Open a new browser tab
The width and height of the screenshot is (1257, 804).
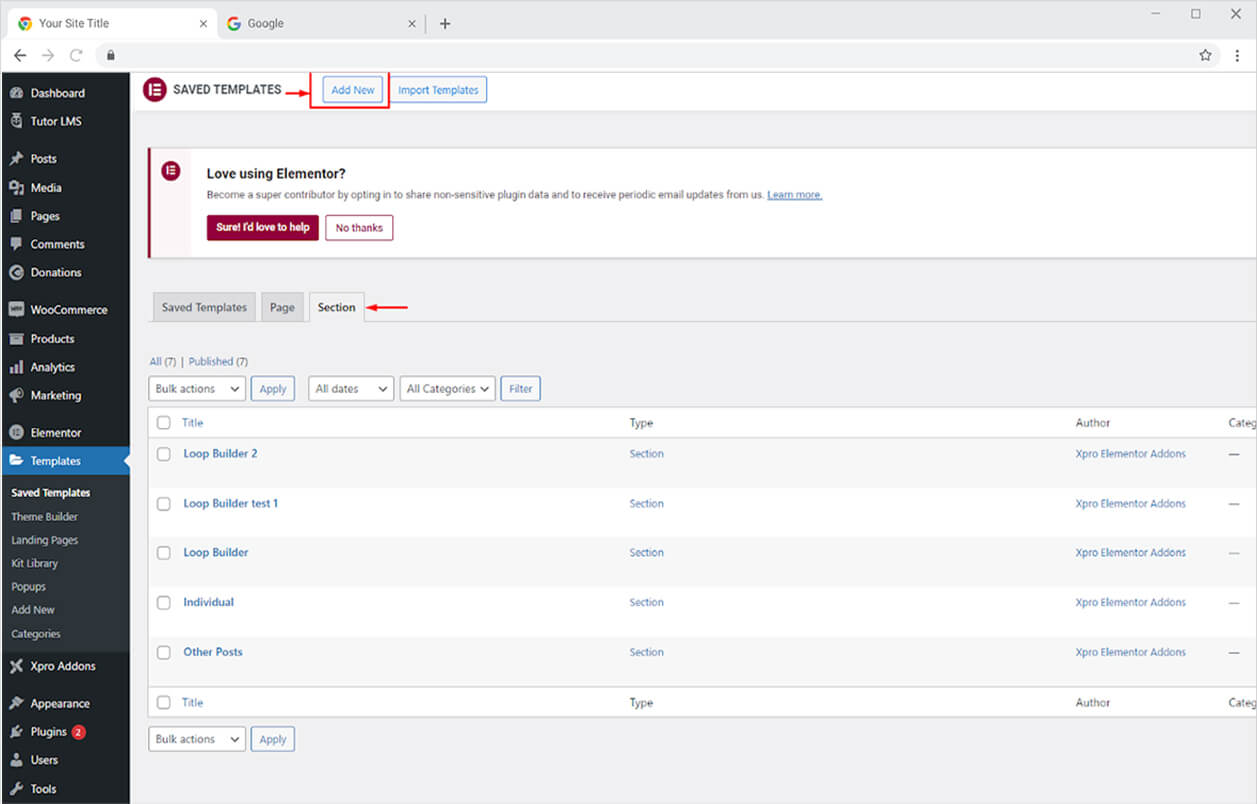(445, 24)
